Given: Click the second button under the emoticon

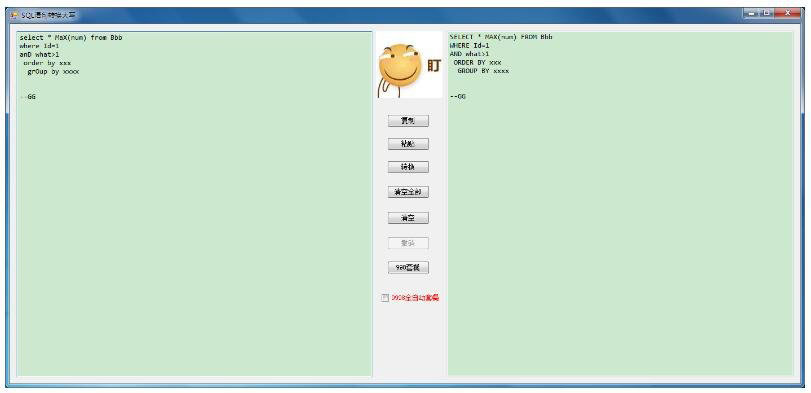Looking at the screenshot, I should [408, 144].
